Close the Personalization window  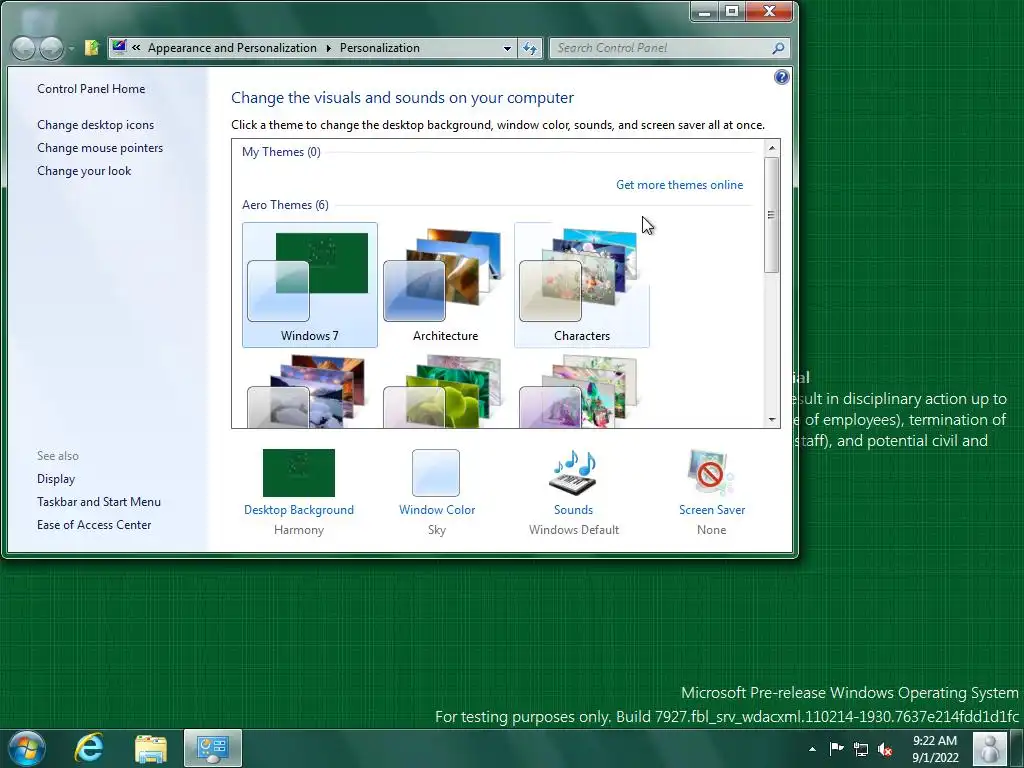[x=769, y=12]
